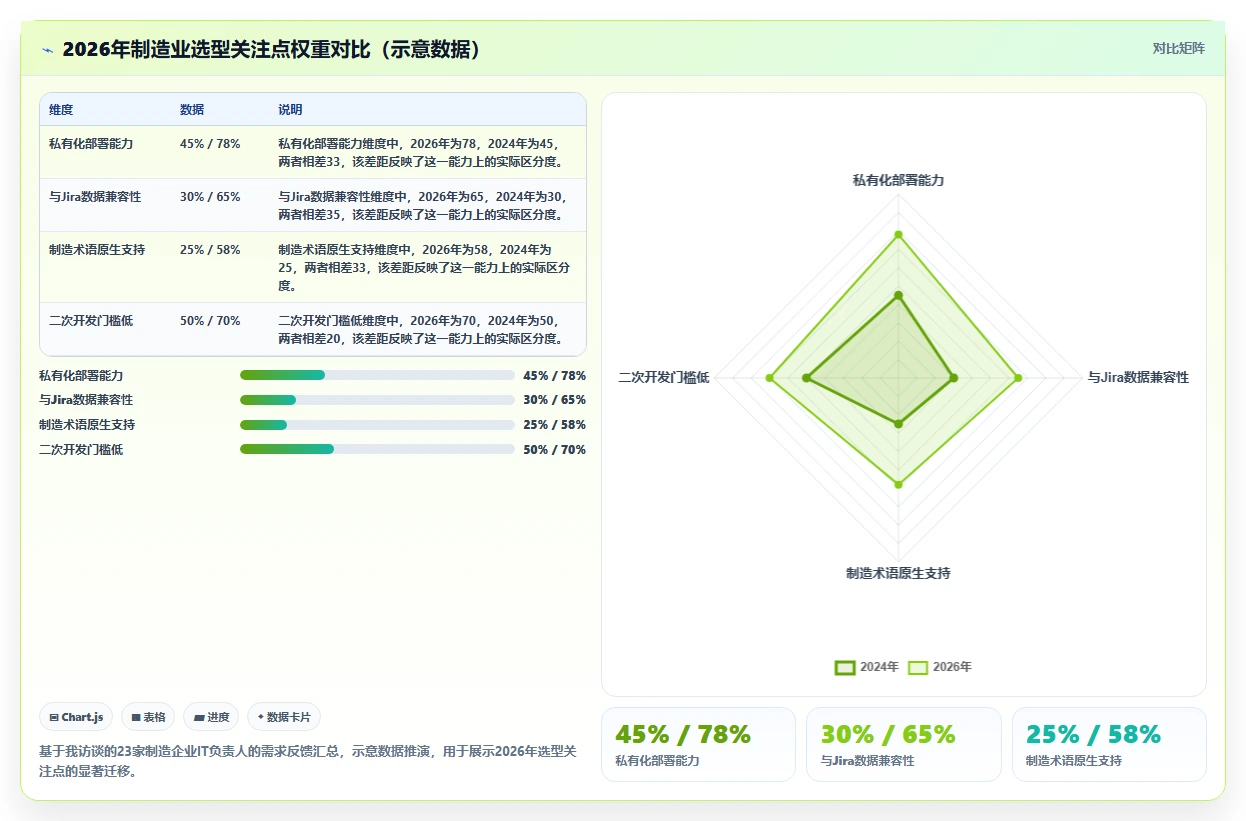This screenshot has width=1246, height=821.
Task: Select the 表格 chip
Action: pos(148,717)
